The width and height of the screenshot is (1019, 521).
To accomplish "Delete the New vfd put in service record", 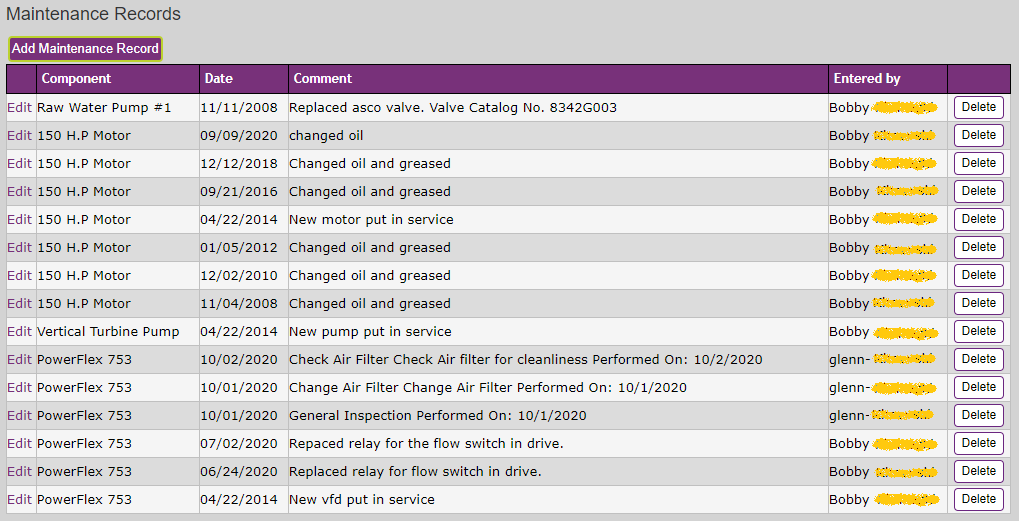I will [979, 499].
